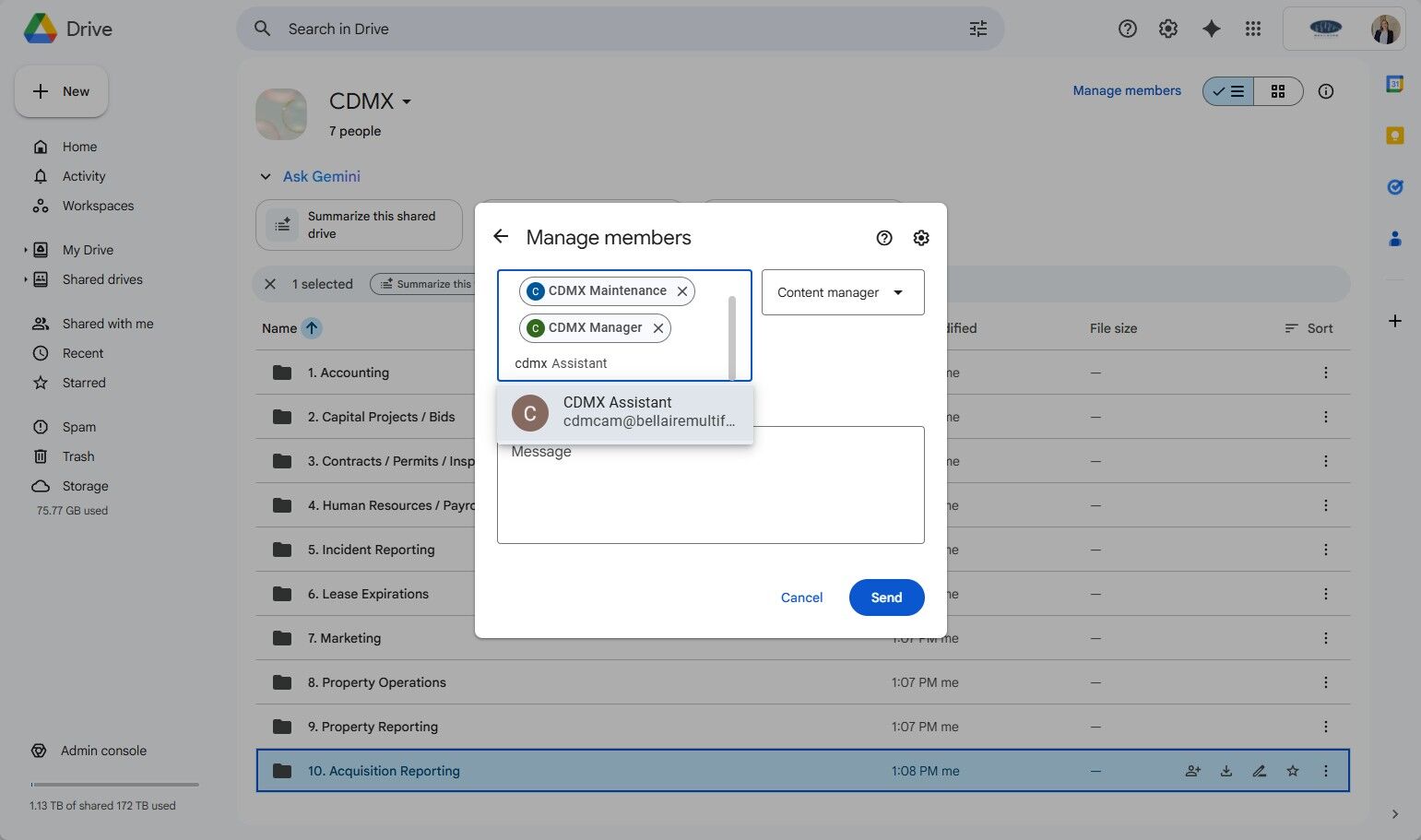Go to Home in sidebar

pos(79,147)
